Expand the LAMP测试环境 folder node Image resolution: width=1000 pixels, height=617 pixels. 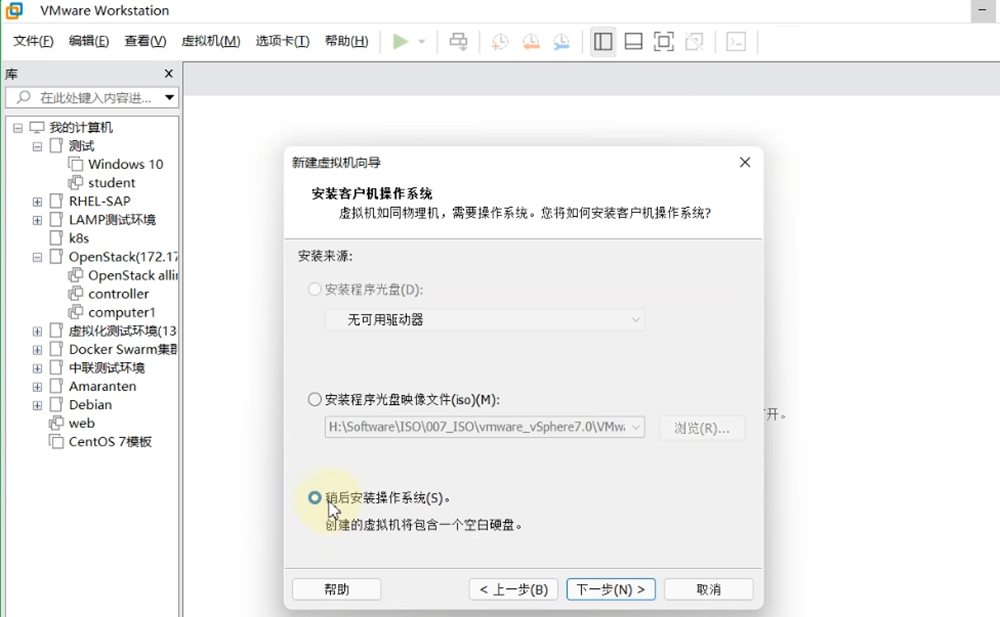(x=37, y=221)
